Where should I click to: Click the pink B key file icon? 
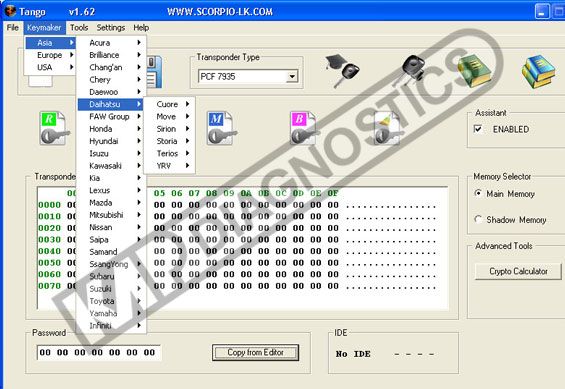click(304, 128)
